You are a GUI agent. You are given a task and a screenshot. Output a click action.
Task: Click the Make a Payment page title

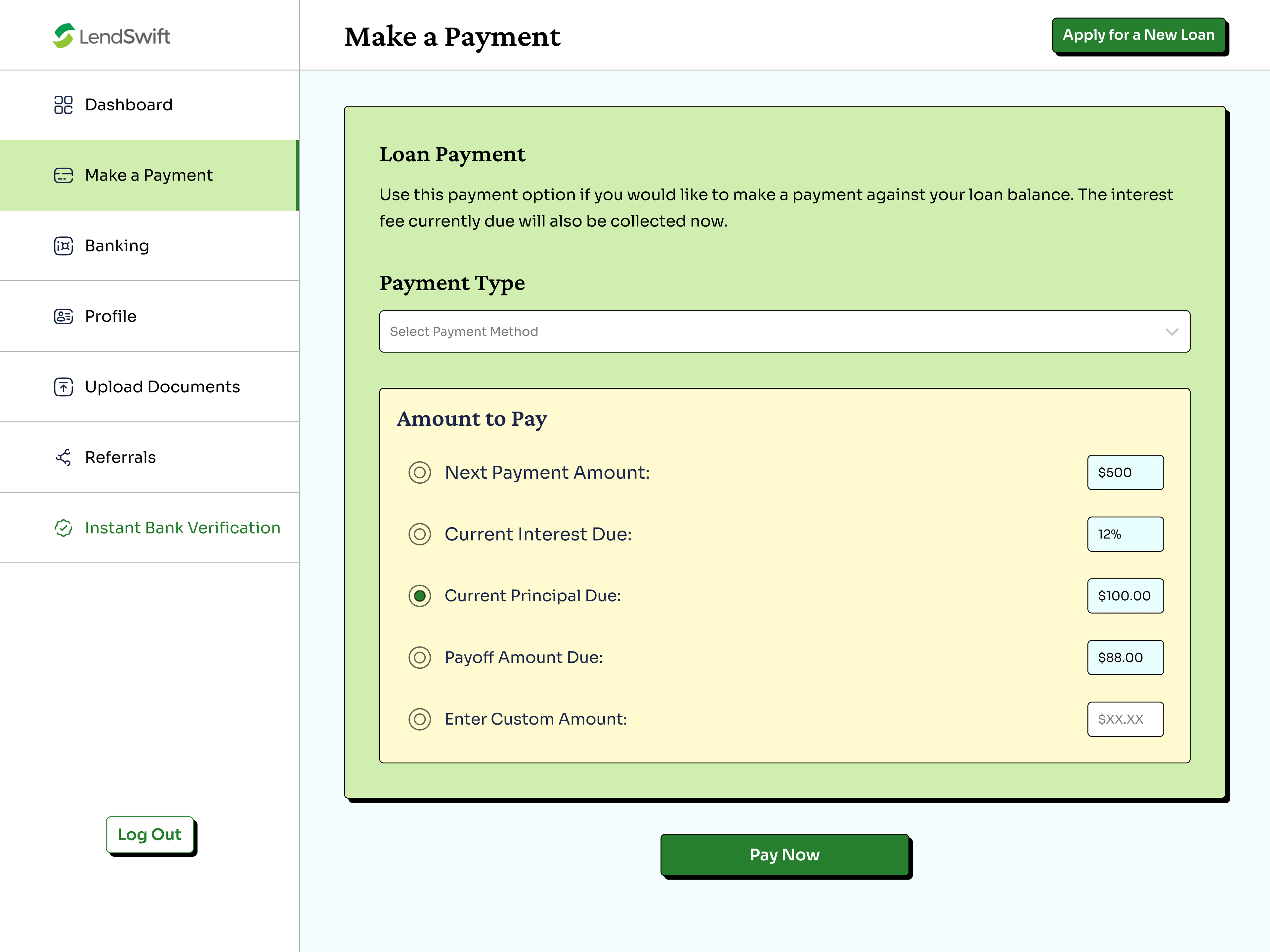[452, 37]
